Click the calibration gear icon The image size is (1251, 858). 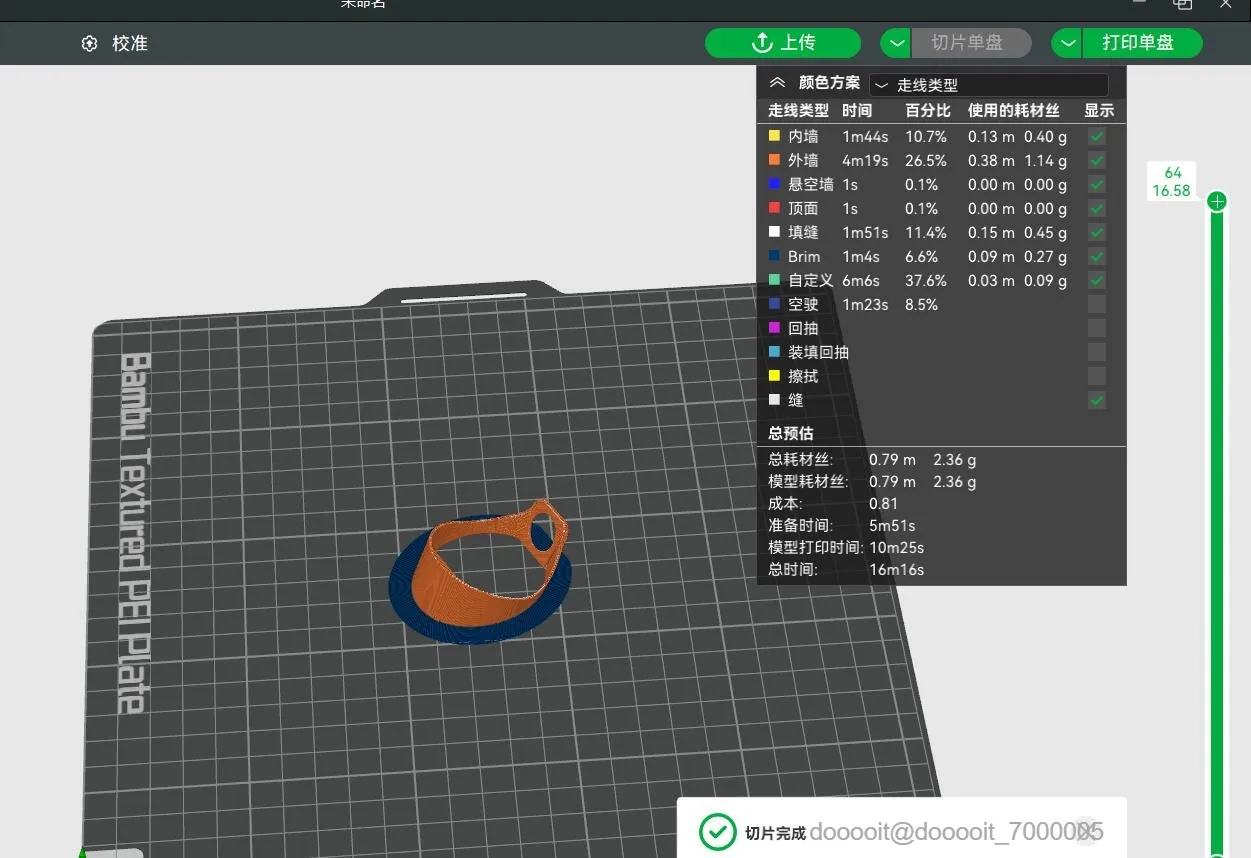click(x=89, y=44)
